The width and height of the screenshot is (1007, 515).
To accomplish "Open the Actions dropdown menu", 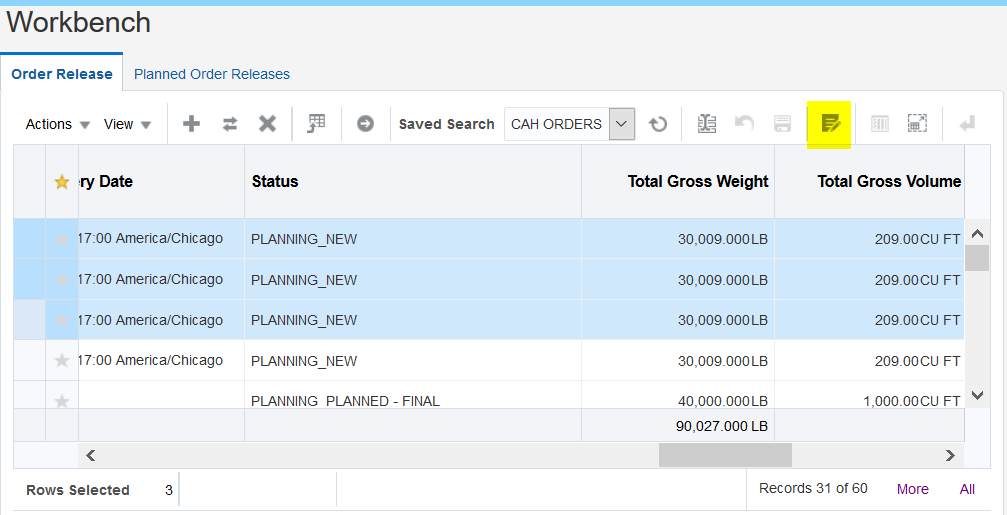I will (57, 124).
